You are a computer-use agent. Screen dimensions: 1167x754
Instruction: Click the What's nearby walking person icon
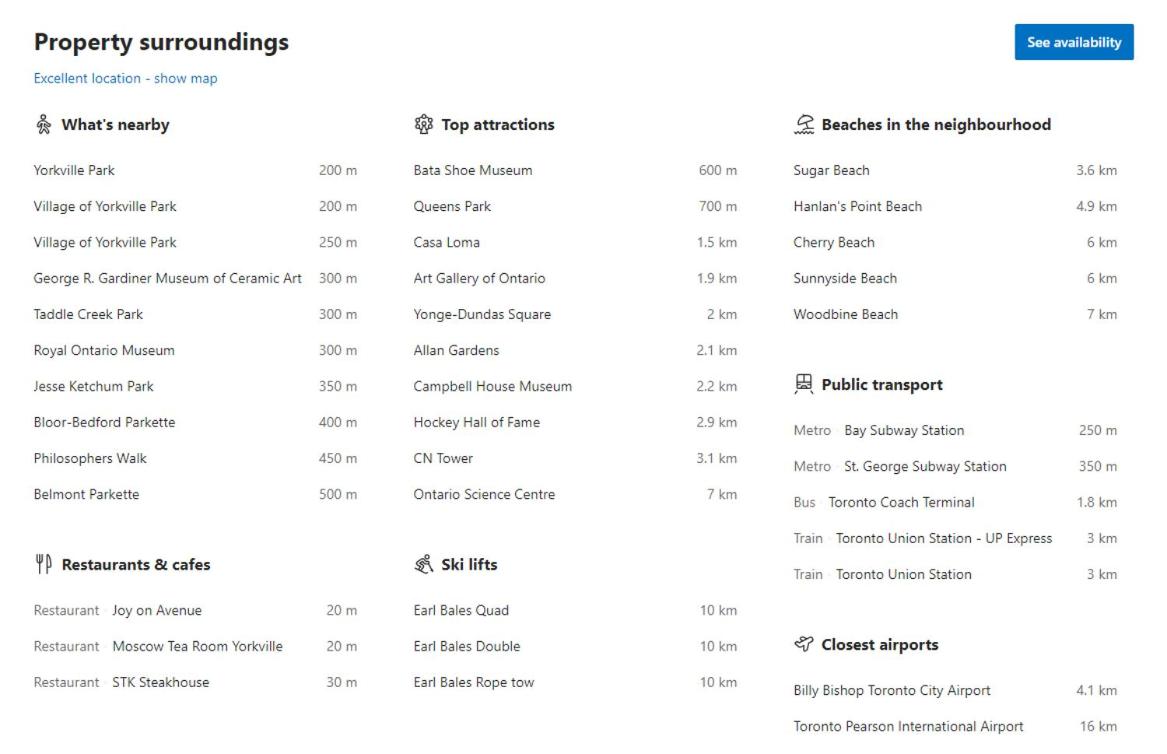pyautogui.click(x=43, y=124)
